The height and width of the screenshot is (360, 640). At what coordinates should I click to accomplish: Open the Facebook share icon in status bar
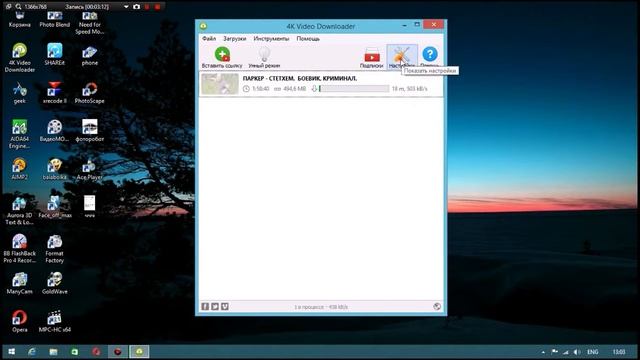point(205,307)
